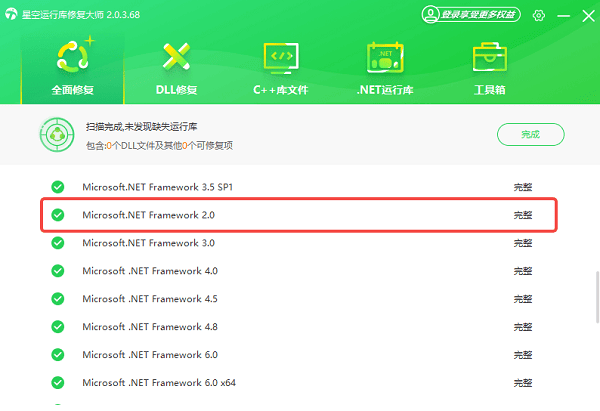Open the .NET运行库 icon
Viewport: 600px width, 411px height.
(x=385, y=57)
